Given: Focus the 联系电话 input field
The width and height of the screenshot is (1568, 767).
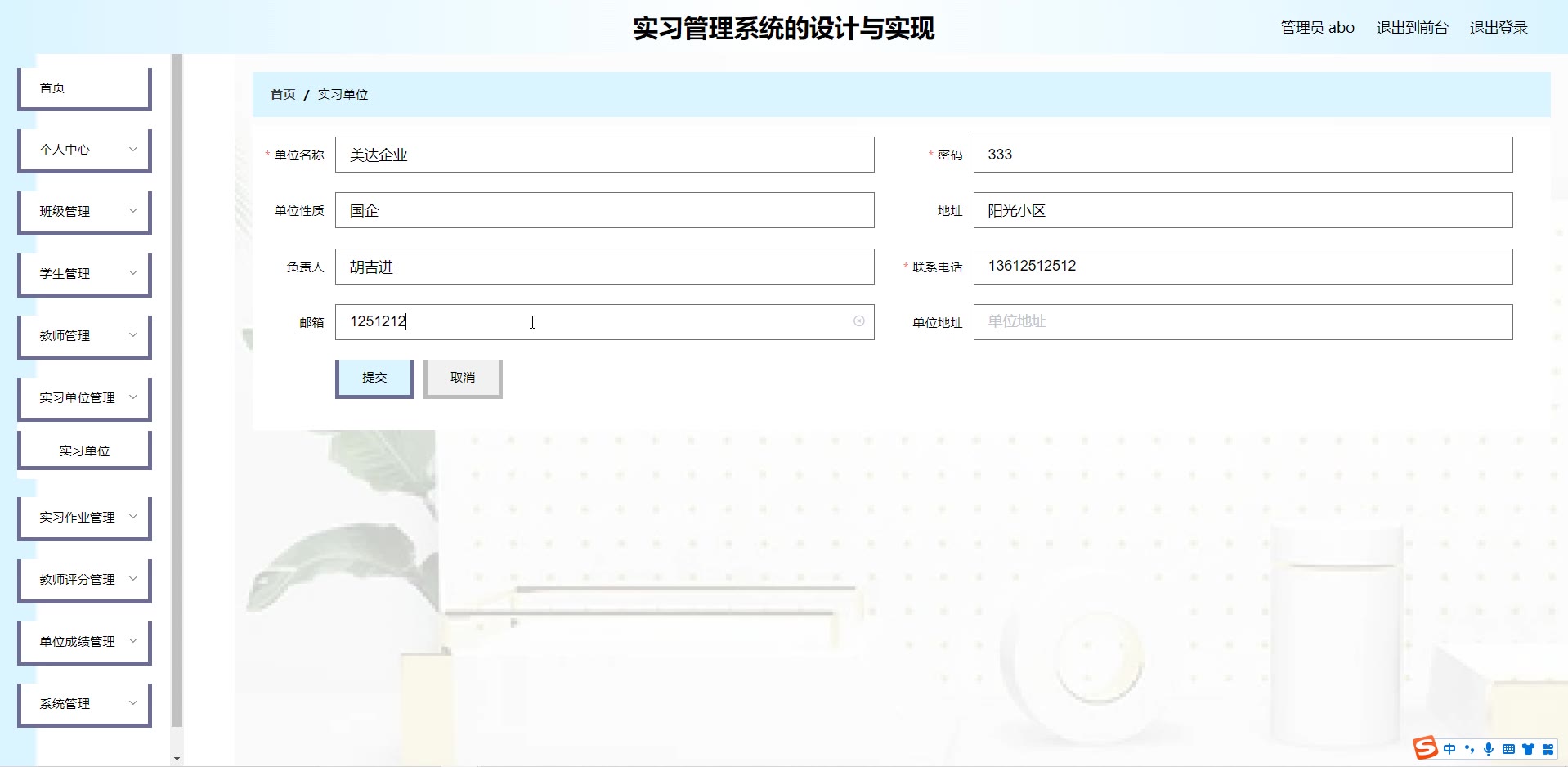Looking at the screenshot, I should pyautogui.click(x=1243, y=267).
